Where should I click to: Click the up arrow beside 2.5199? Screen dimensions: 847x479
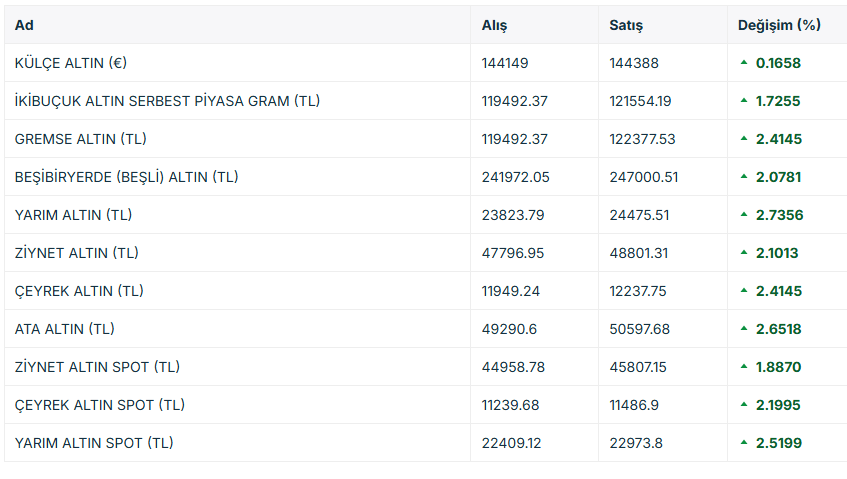(x=744, y=442)
